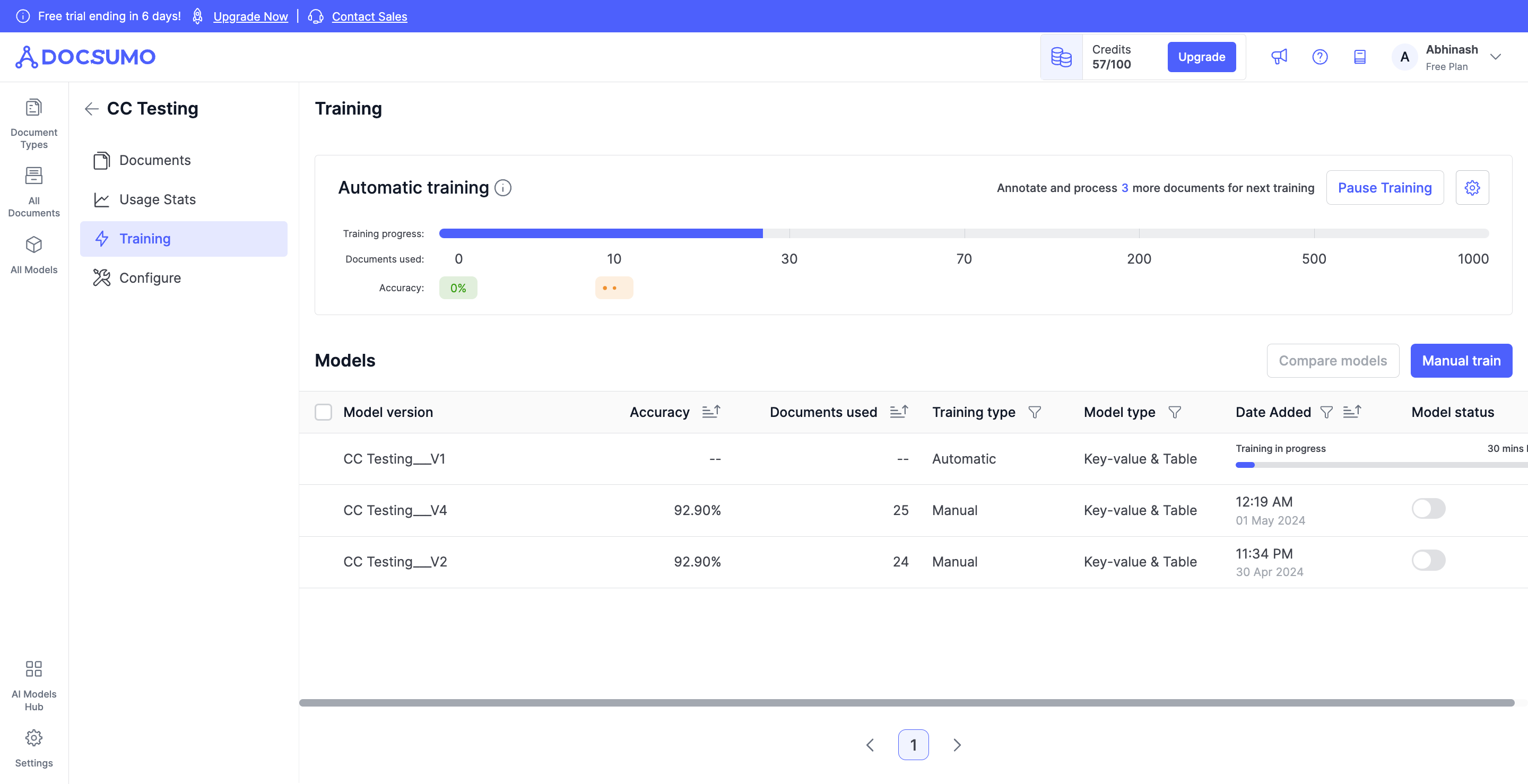The height and width of the screenshot is (784, 1528).
Task: Go to previous page arrow
Action: coord(870,745)
